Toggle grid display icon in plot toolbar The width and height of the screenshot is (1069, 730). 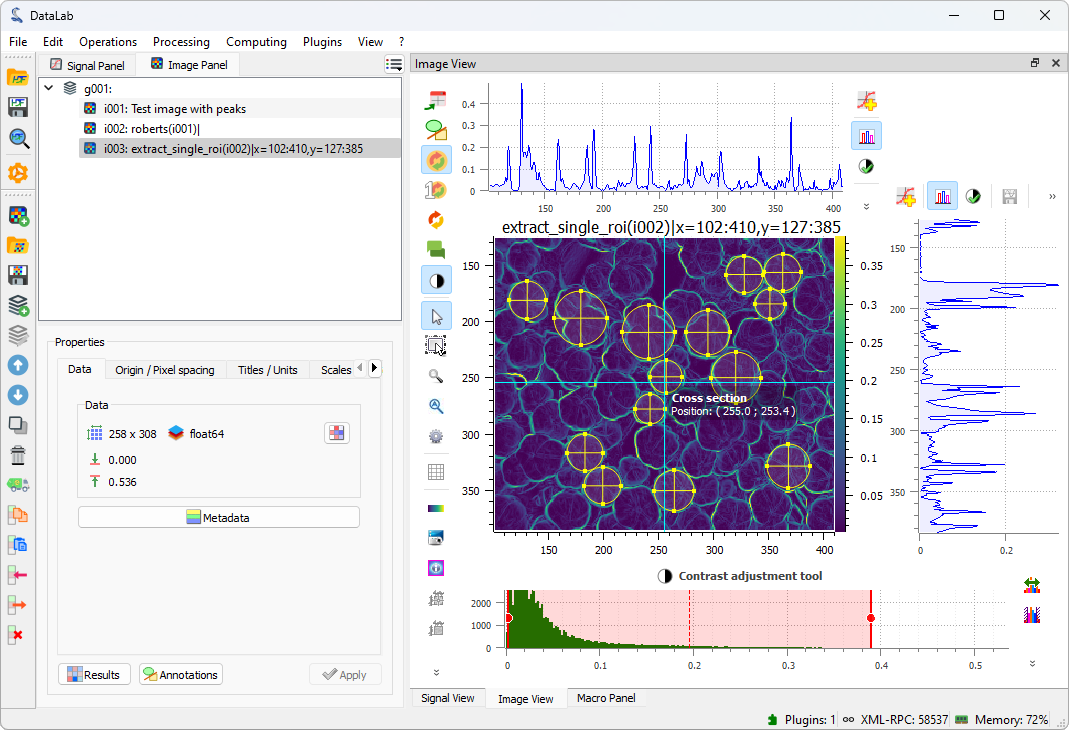pos(436,472)
